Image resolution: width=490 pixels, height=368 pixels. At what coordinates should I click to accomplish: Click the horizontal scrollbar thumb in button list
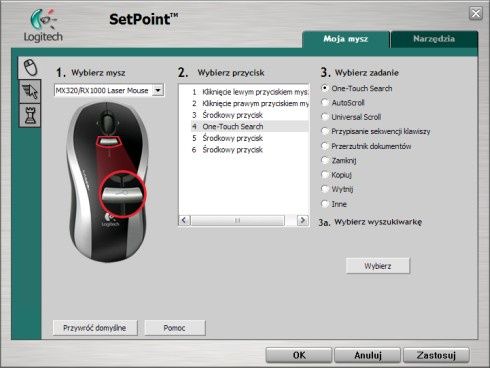click(x=238, y=220)
